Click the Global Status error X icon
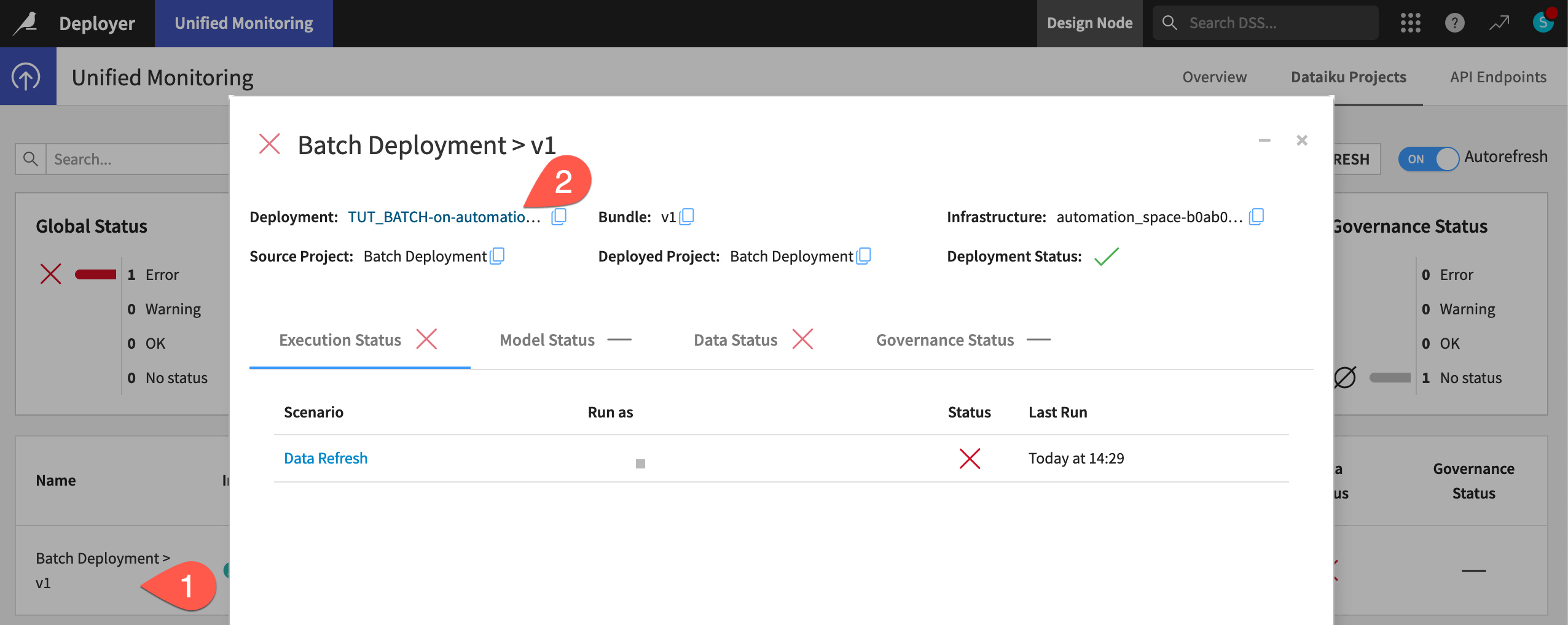 point(50,274)
